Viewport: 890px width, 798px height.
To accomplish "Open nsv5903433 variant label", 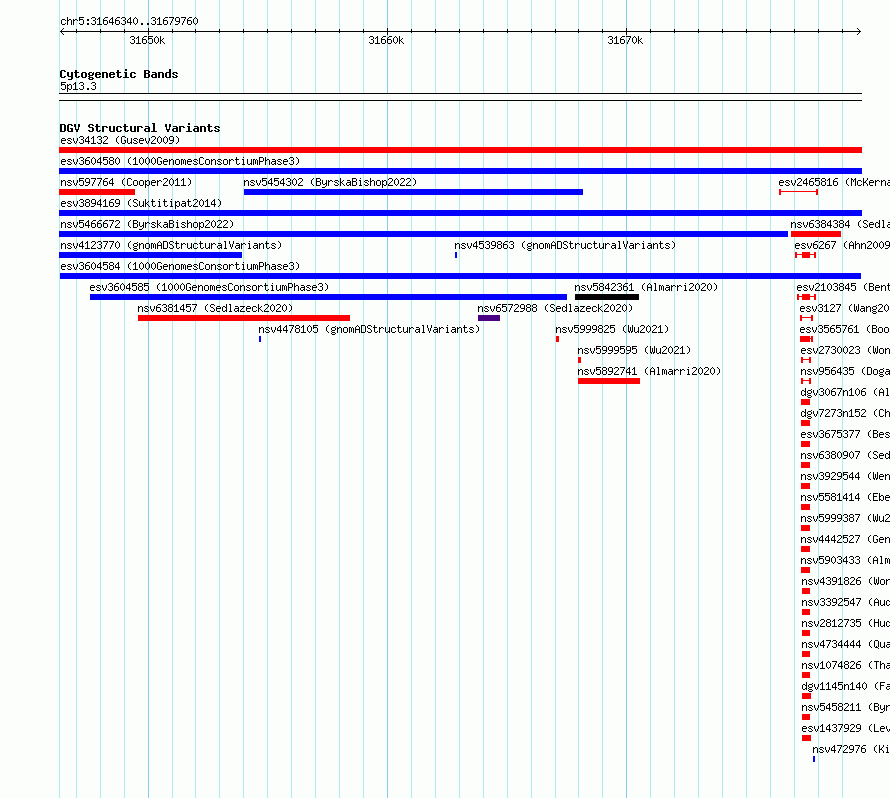I will (x=845, y=560).
